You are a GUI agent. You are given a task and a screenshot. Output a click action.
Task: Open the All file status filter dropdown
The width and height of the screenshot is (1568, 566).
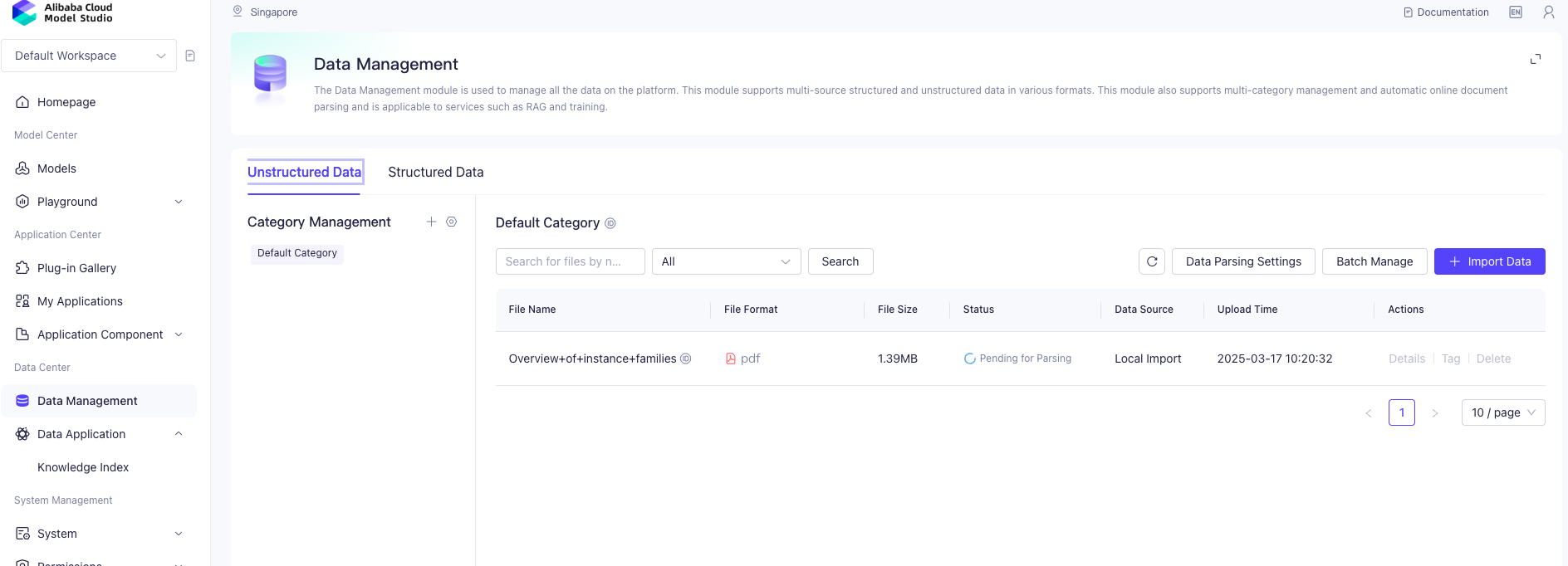727,261
